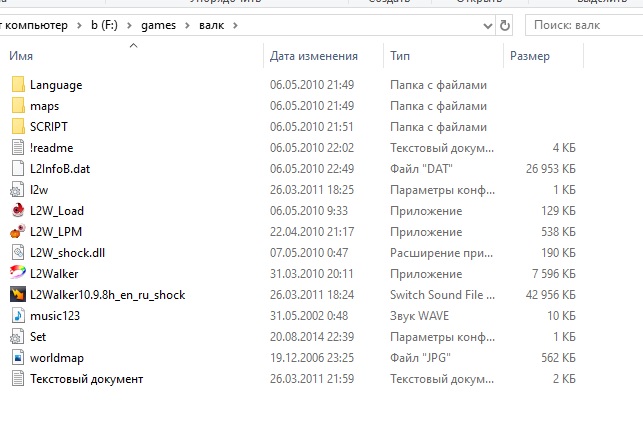Click the !readme text file icon

click(x=18, y=147)
